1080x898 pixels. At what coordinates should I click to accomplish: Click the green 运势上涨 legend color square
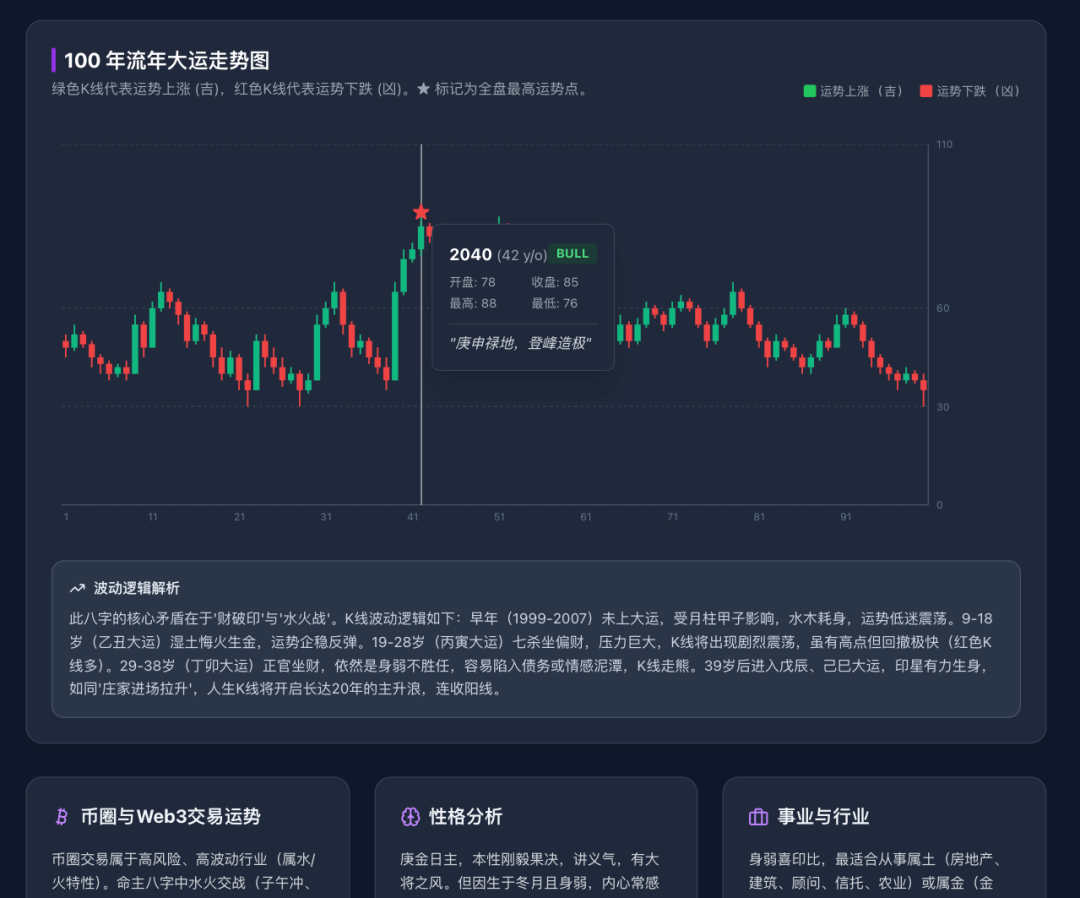[808, 91]
